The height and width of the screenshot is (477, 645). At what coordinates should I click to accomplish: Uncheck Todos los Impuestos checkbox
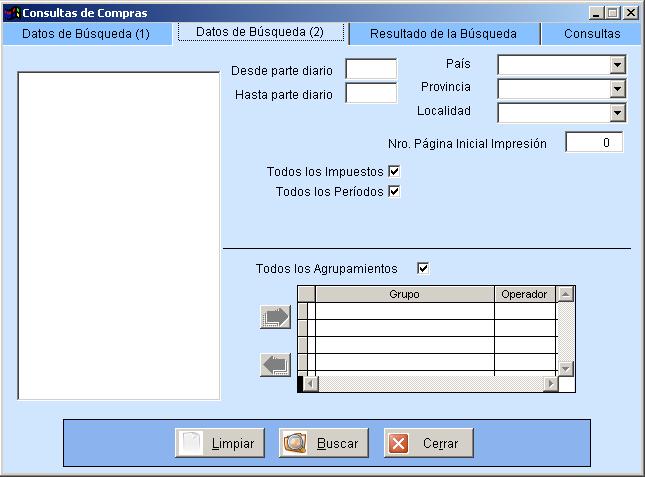(x=394, y=172)
